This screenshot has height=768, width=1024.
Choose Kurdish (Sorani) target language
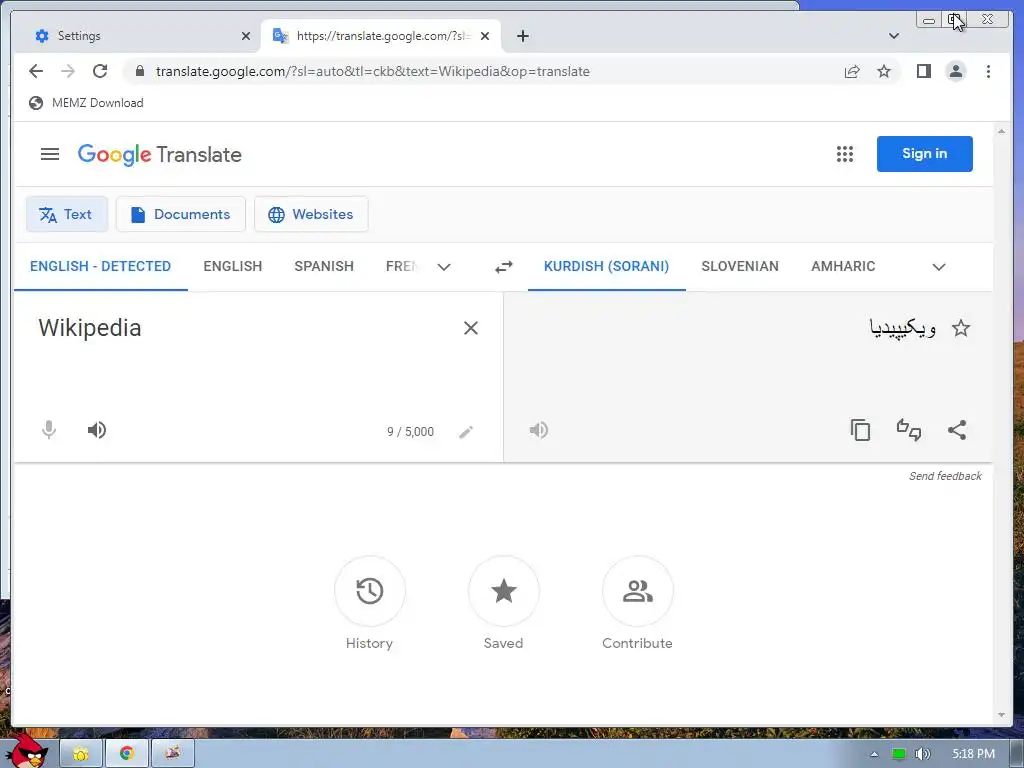607,266
